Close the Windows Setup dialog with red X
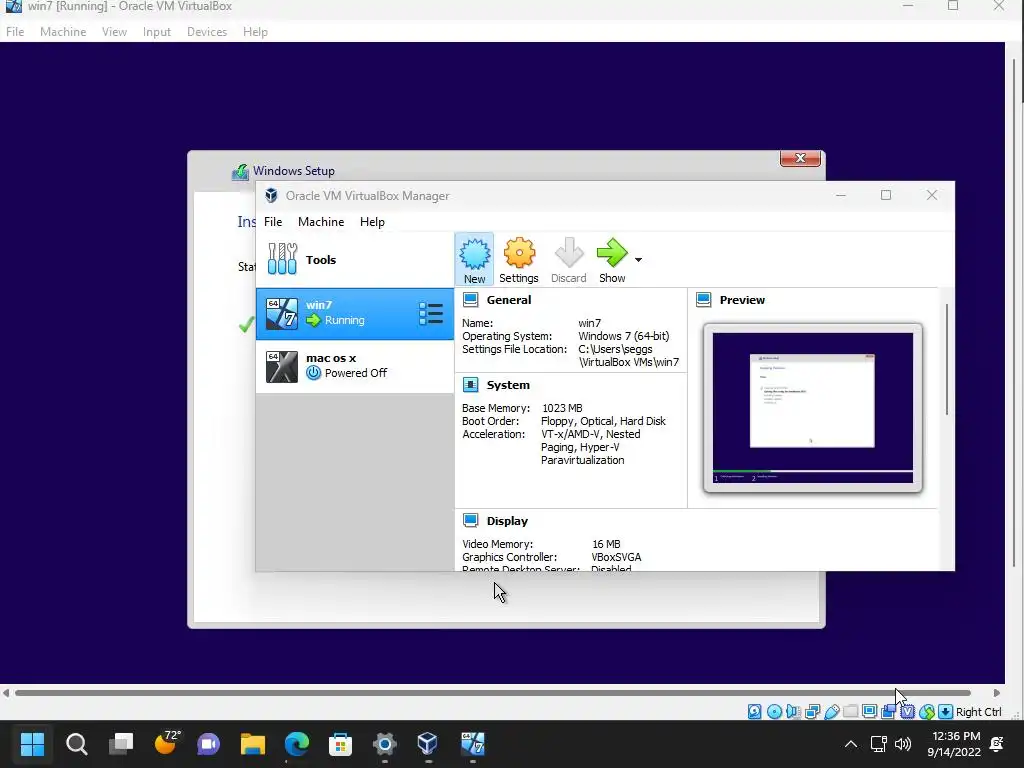1024x768 pixels. (800, 158)
